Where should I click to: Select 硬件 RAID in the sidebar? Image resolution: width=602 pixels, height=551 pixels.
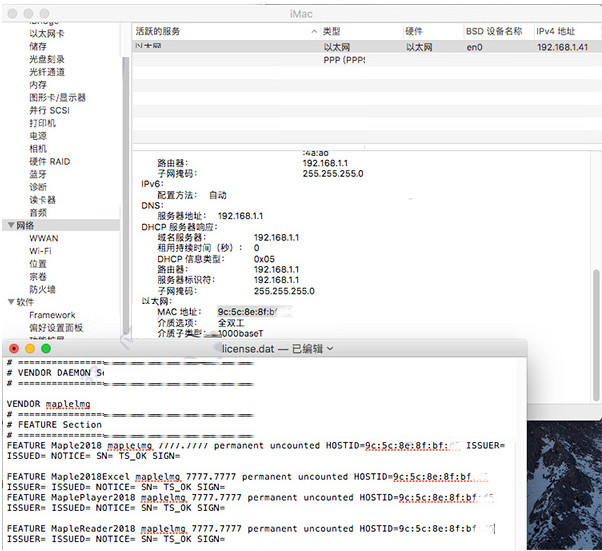(50, 161)
